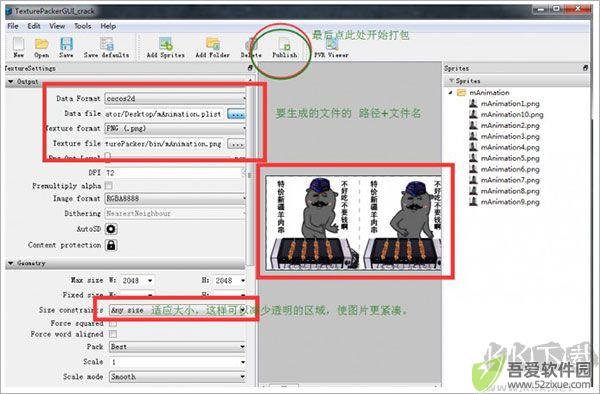This screenshot has height=394, width=600.
Task: Open the Tools menu
Action: pyautogui.click(x=83, y=26)
